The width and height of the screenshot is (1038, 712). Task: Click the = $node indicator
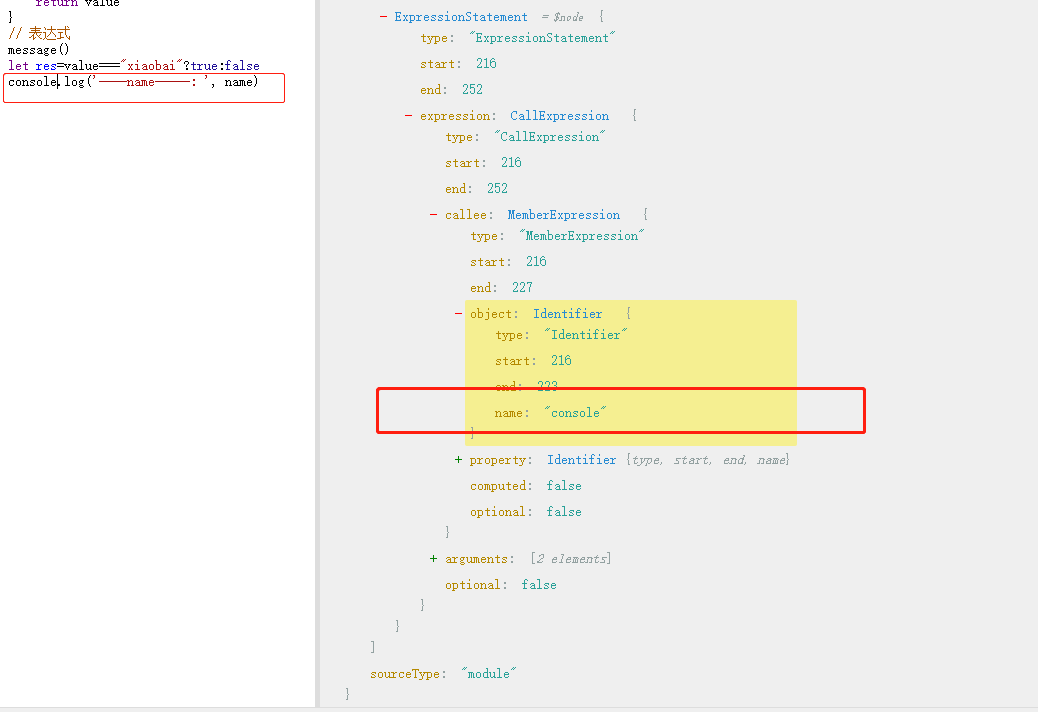point(561,17)
